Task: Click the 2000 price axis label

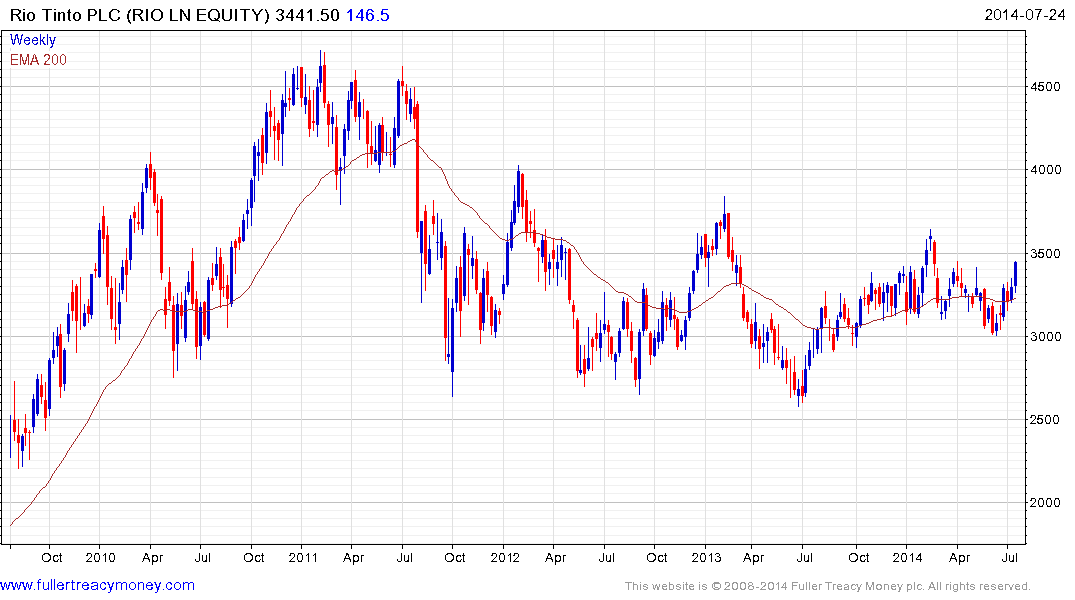Action: (x=1046, y=503)
